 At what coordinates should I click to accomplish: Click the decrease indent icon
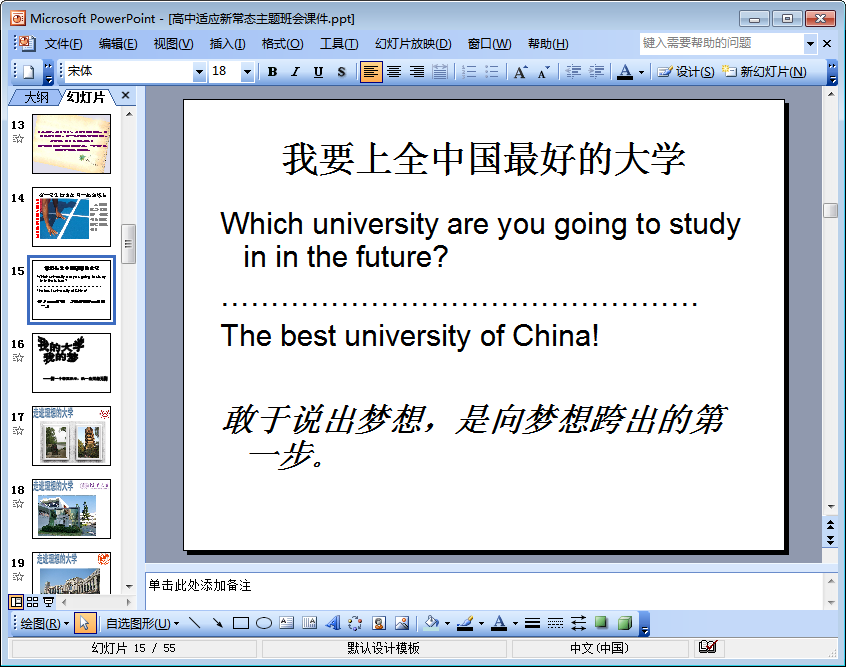[x=572, y=72]
